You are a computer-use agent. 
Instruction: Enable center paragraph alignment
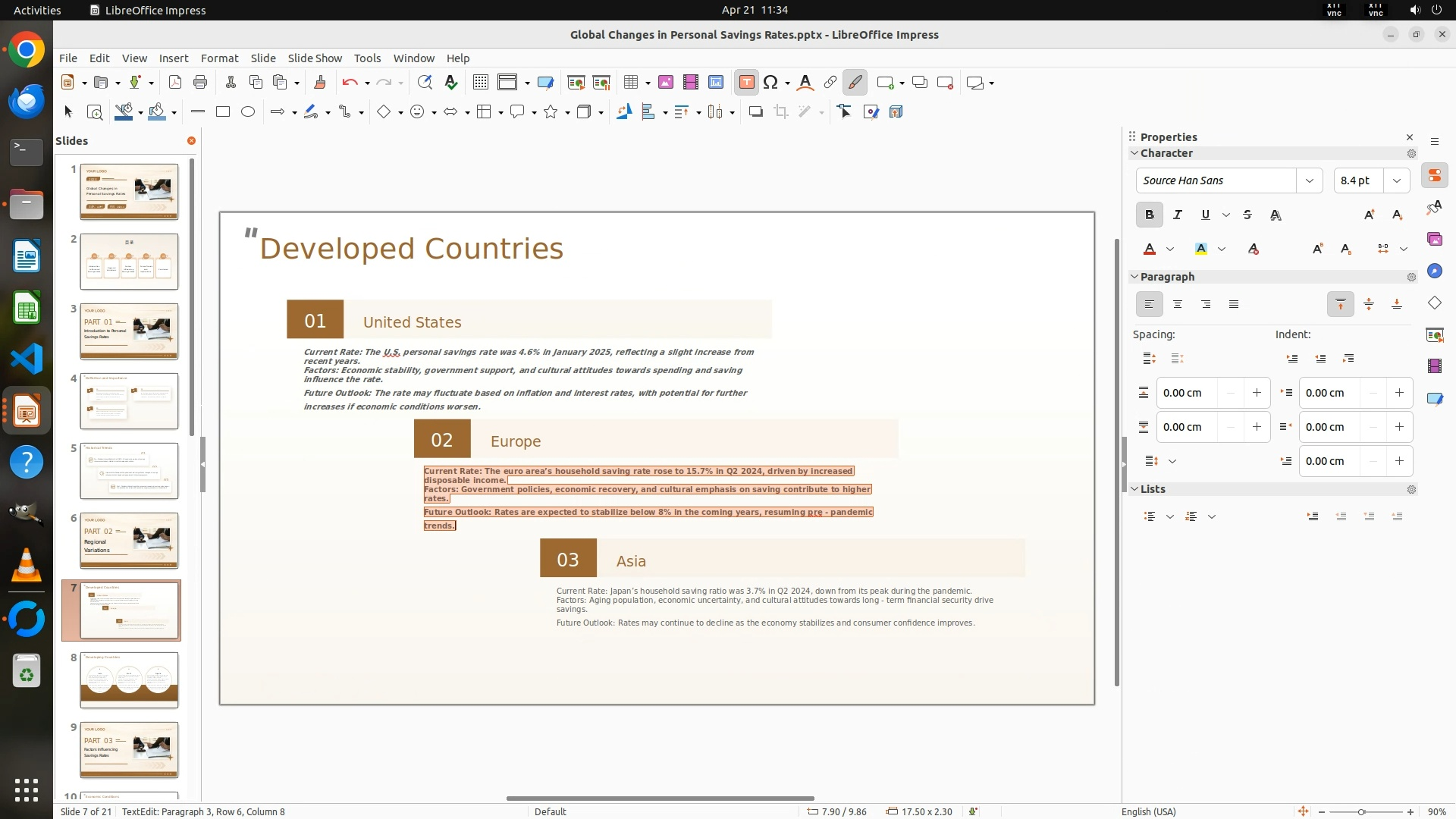point(1177,305)
